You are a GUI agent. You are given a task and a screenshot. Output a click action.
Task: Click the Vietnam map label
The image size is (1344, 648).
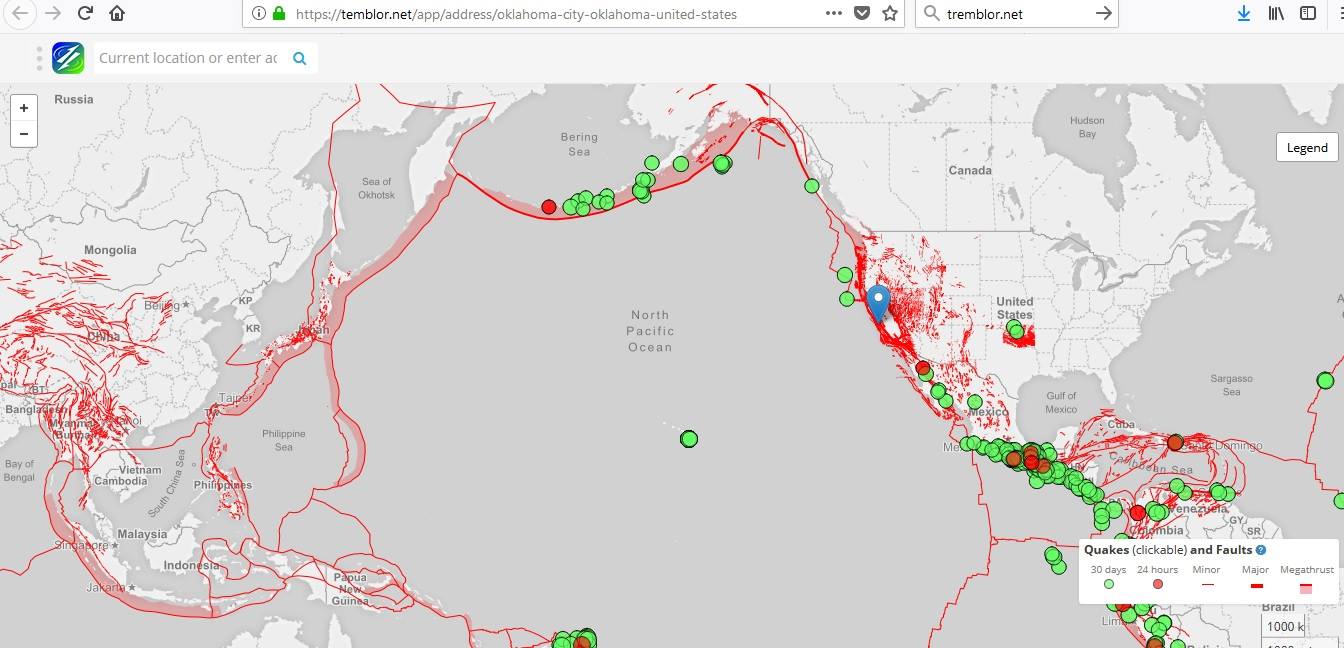click(140, 470)
